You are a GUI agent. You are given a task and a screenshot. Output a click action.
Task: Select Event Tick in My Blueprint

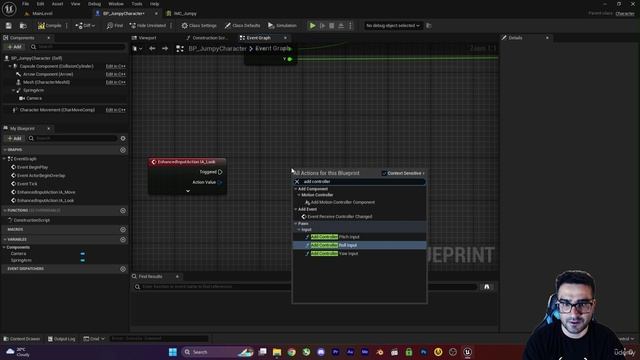tap(27, 184)
